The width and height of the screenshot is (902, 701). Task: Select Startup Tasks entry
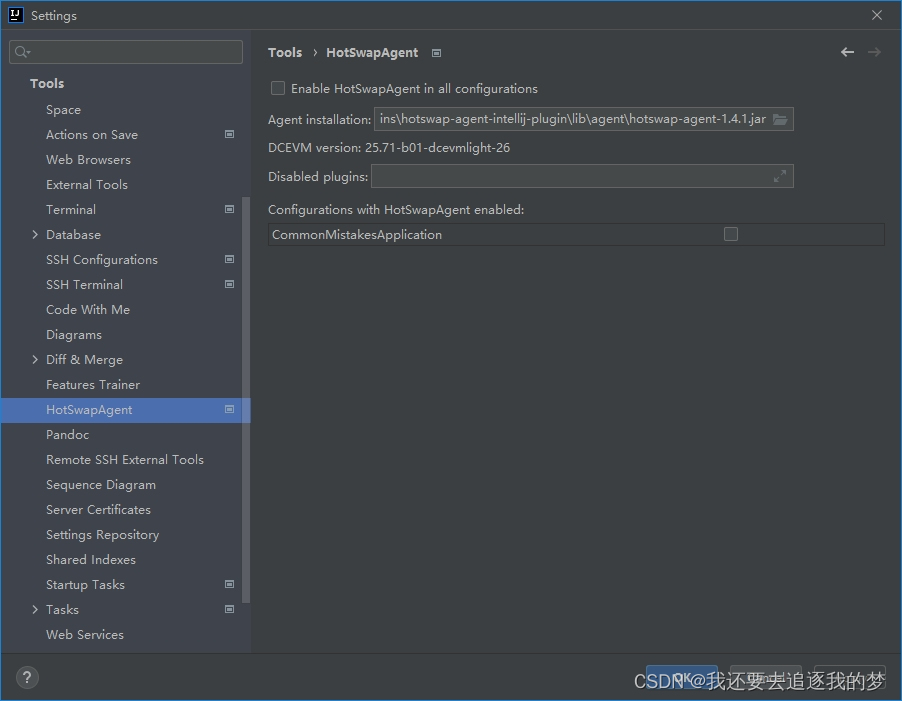[x=85, y=585]
